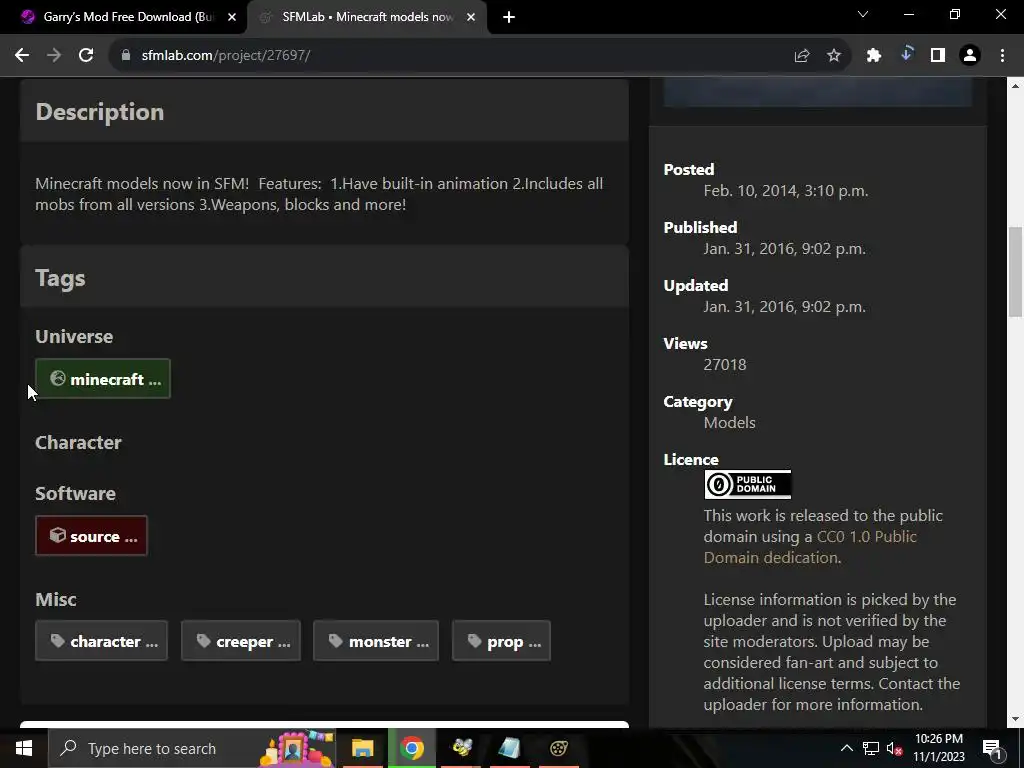Show hidden system tray icons
Viewport: 1024px width, 768px height.
(x=846, y=748)
